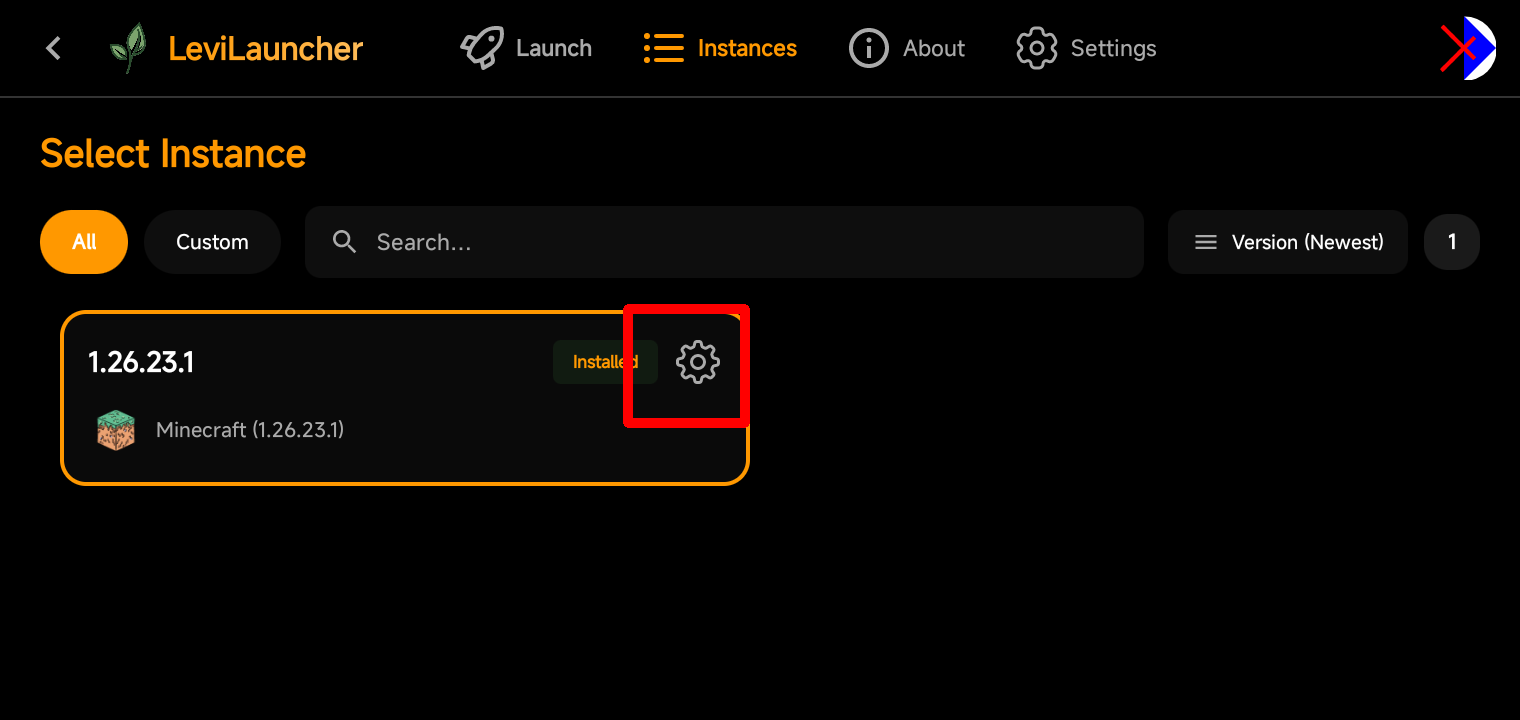
Task: Click the Search instances field
Action: (x=724, y=242)
